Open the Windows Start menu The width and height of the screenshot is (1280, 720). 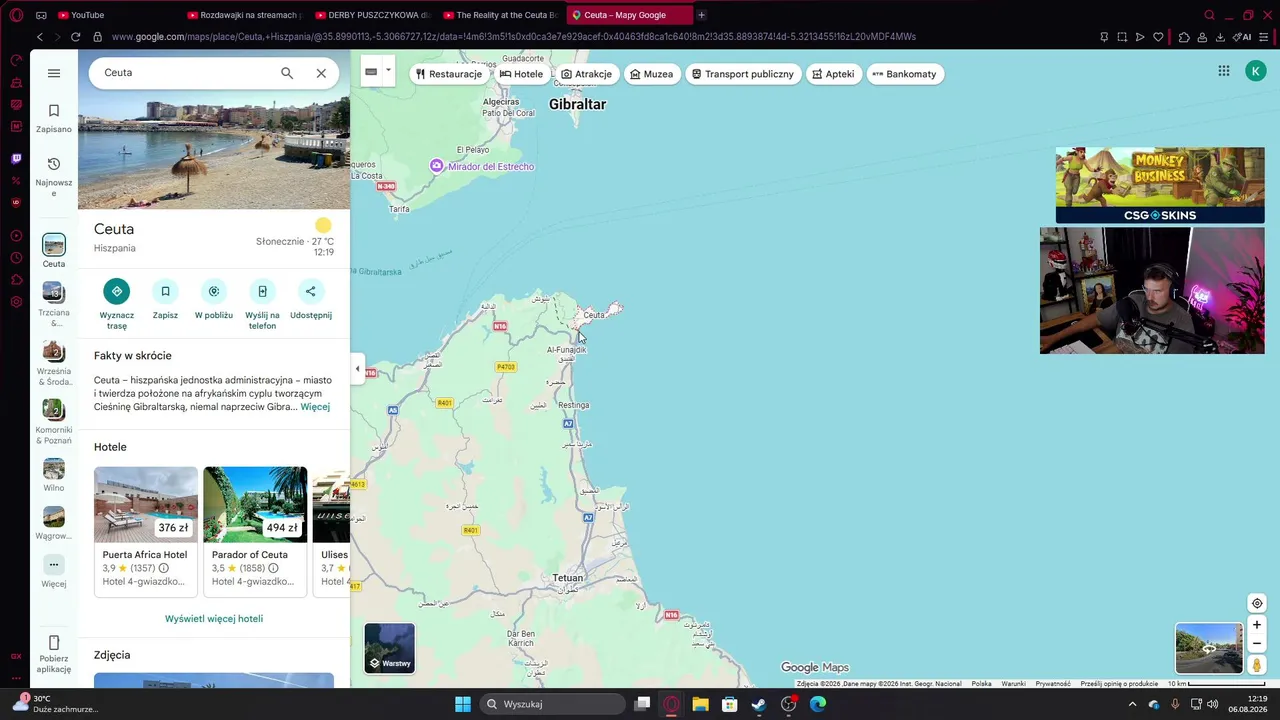pos(463,704)
